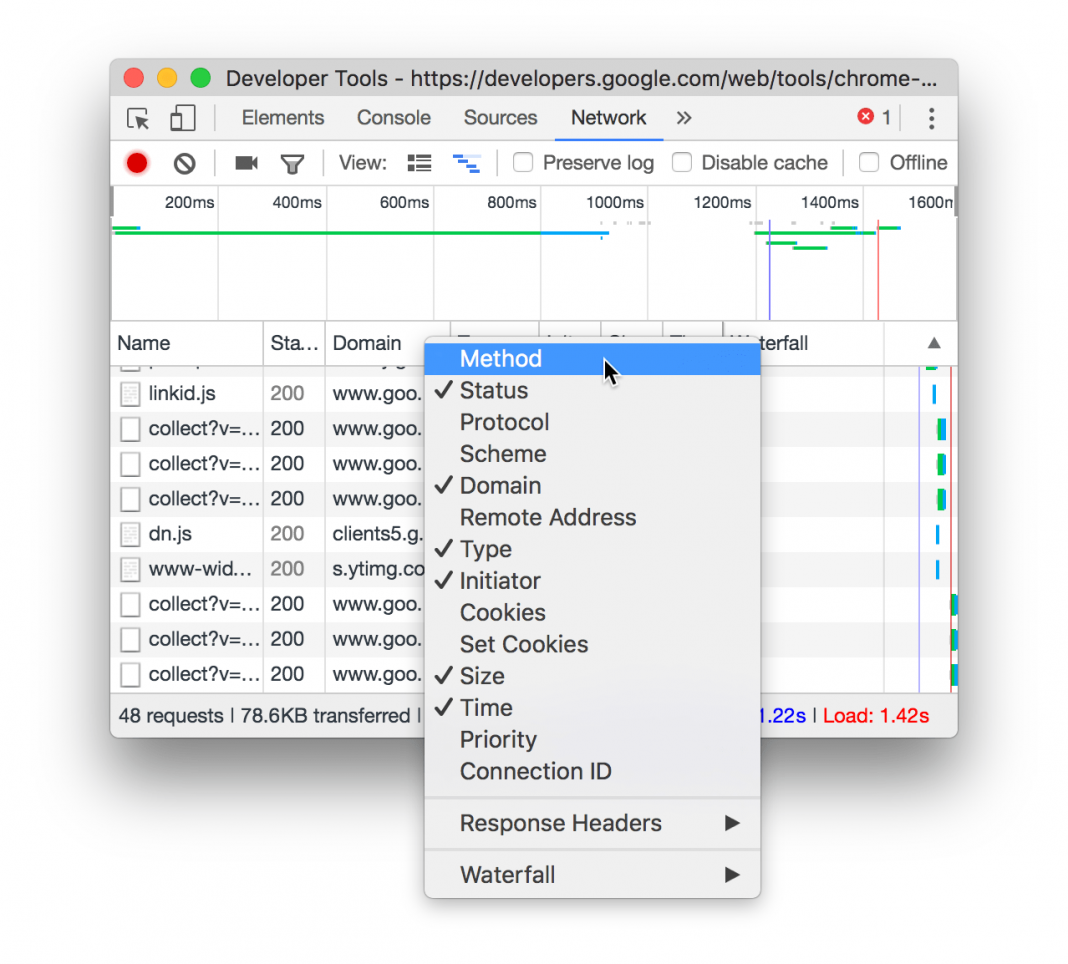Image resolution: width=1068 pixels, height=964 pixels.
Task: Enable screenshot capture with camera icon
Action: pyautogui.click(x=245, y=162)
